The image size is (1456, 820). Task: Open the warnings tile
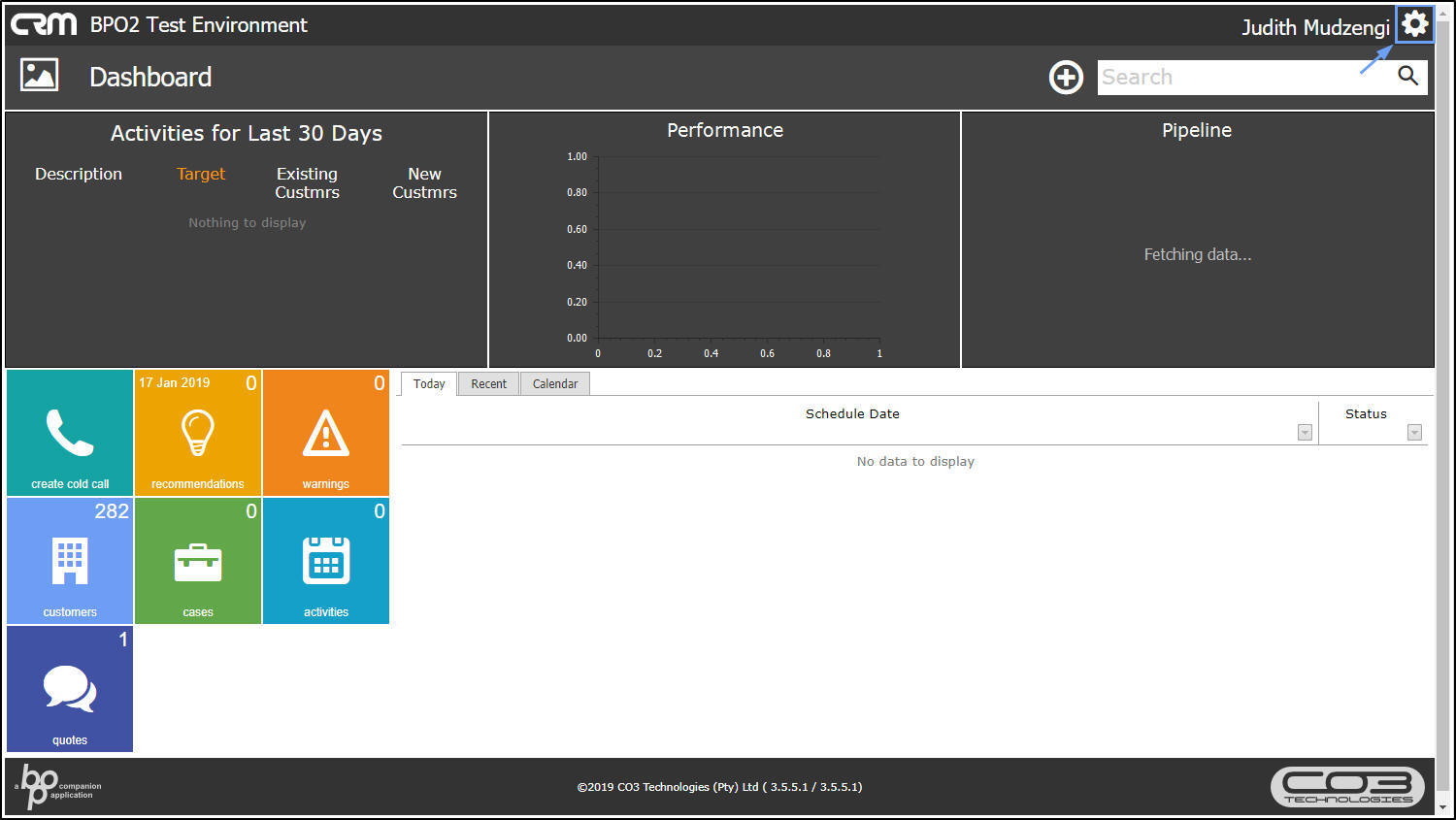click(x=326, y=433)
